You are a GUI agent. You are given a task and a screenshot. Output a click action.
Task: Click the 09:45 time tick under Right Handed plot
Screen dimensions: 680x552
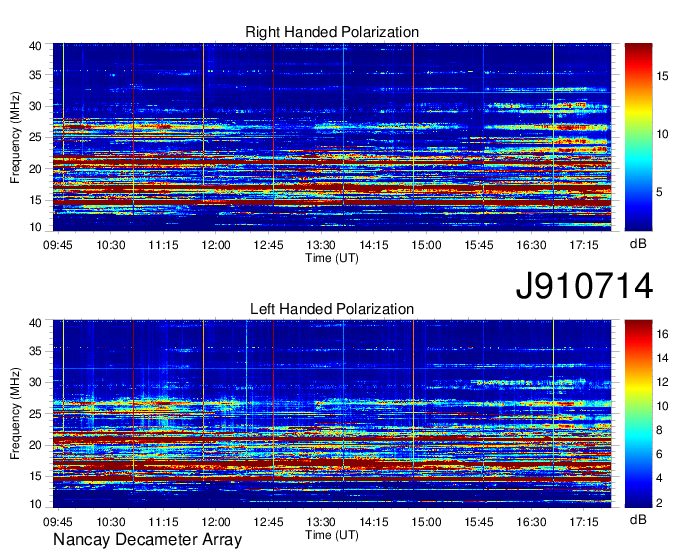coord(58,245)
